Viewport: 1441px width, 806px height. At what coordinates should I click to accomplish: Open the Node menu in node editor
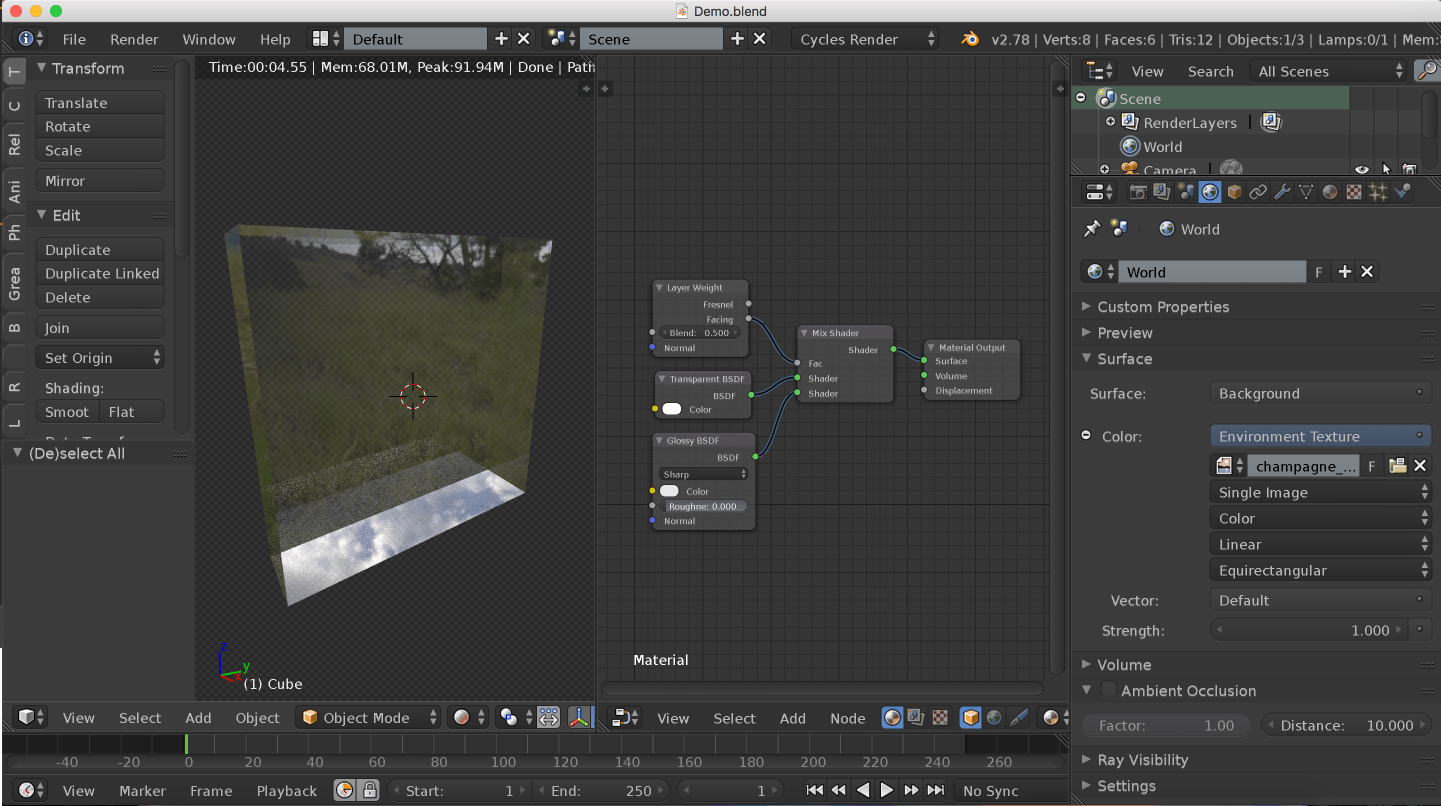847,718
